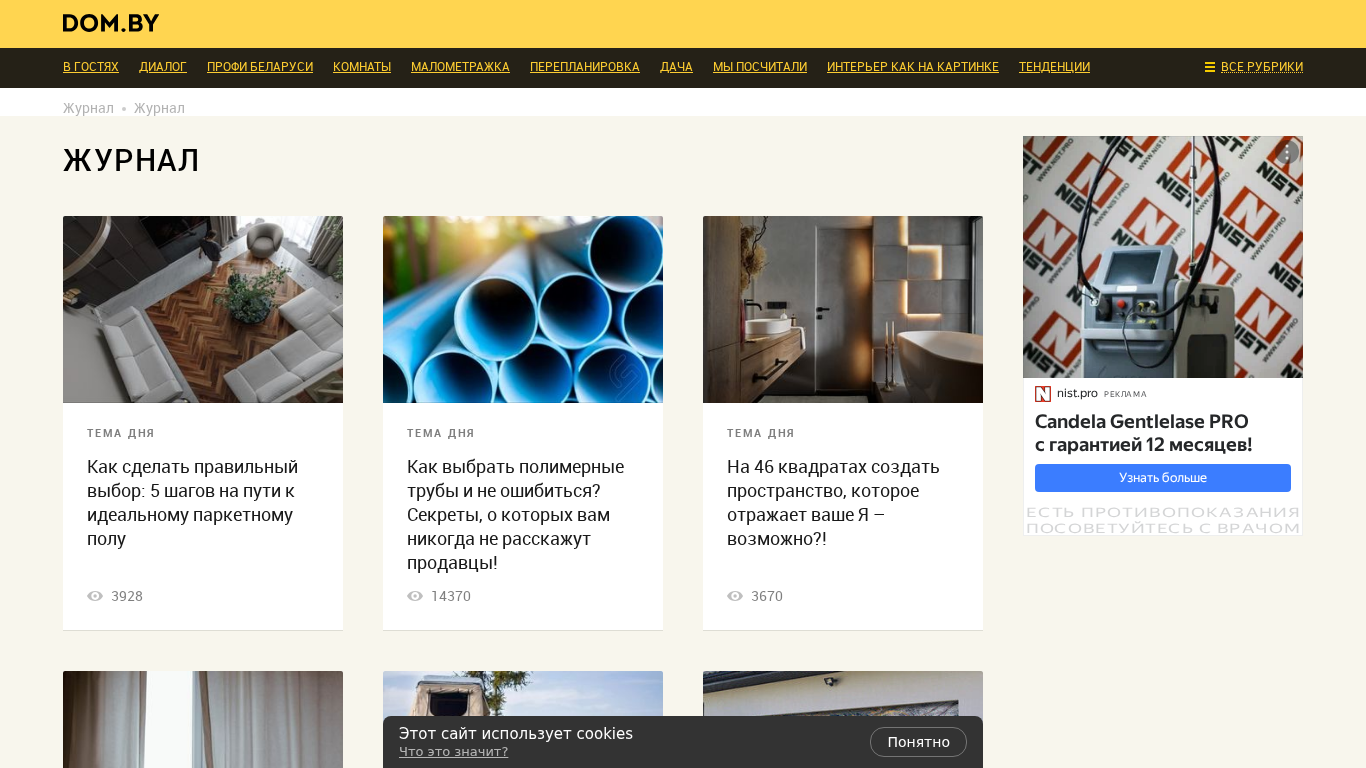
Task: Open the Перепланировка section
Action: coord(585,67)
